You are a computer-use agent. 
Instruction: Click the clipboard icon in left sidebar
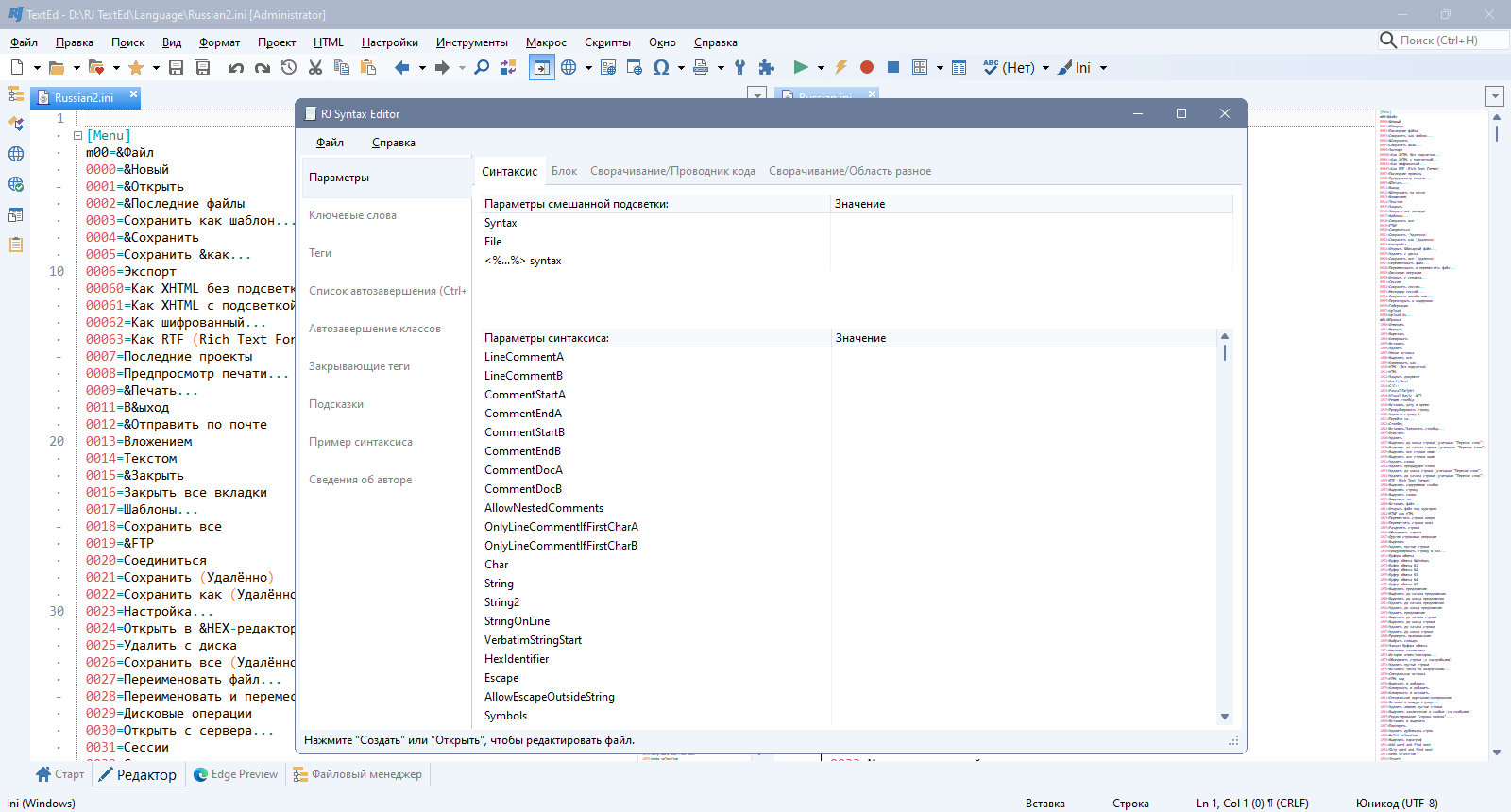tap(16, 245)
